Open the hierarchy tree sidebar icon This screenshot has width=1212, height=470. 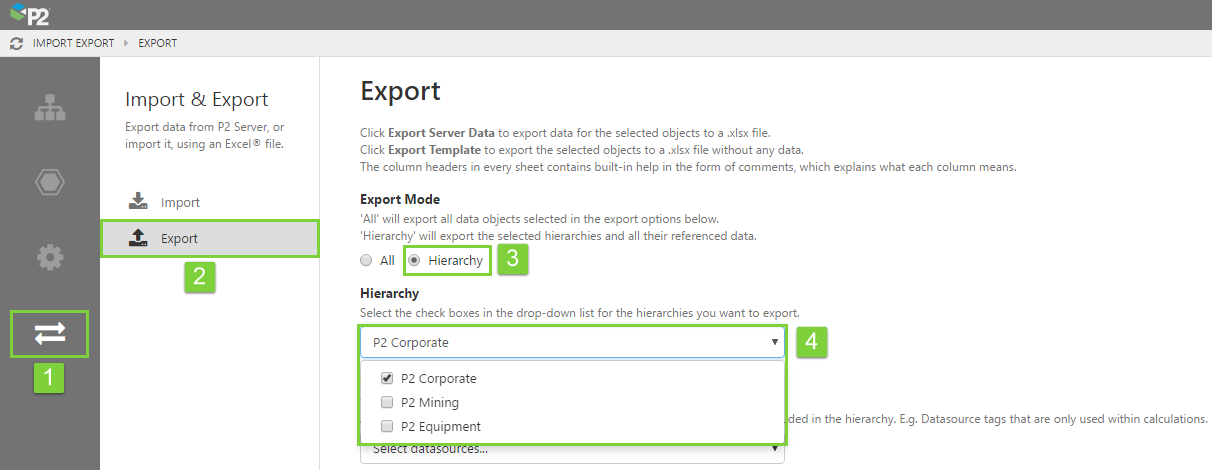[49, 108]
